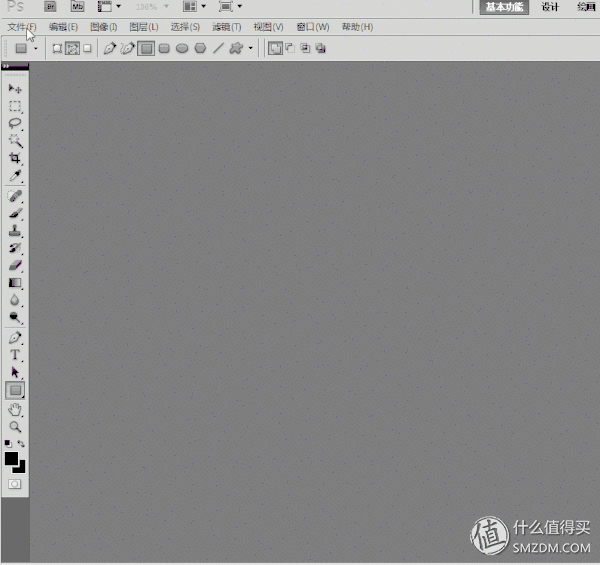Open the foreground color swatch
Viewport: 600px width, 565px height.
[11, 458]
